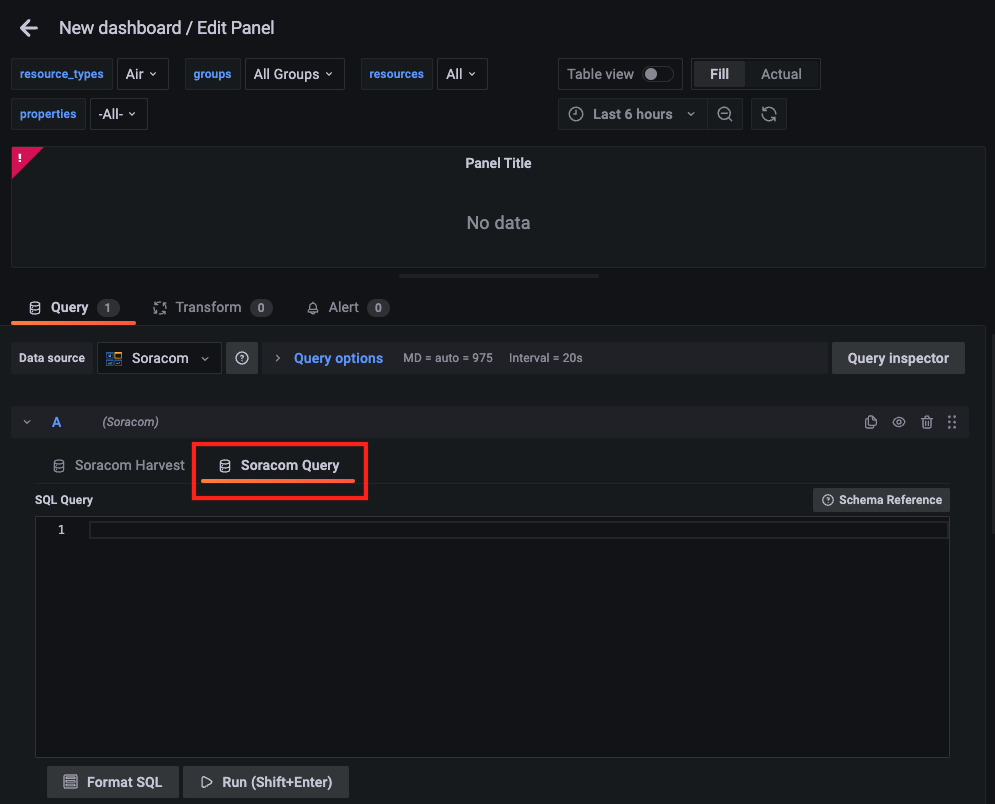The height and width of the screenshot is (804, 995).
Task: Open the data source help icon
Action: click(241, 357)
